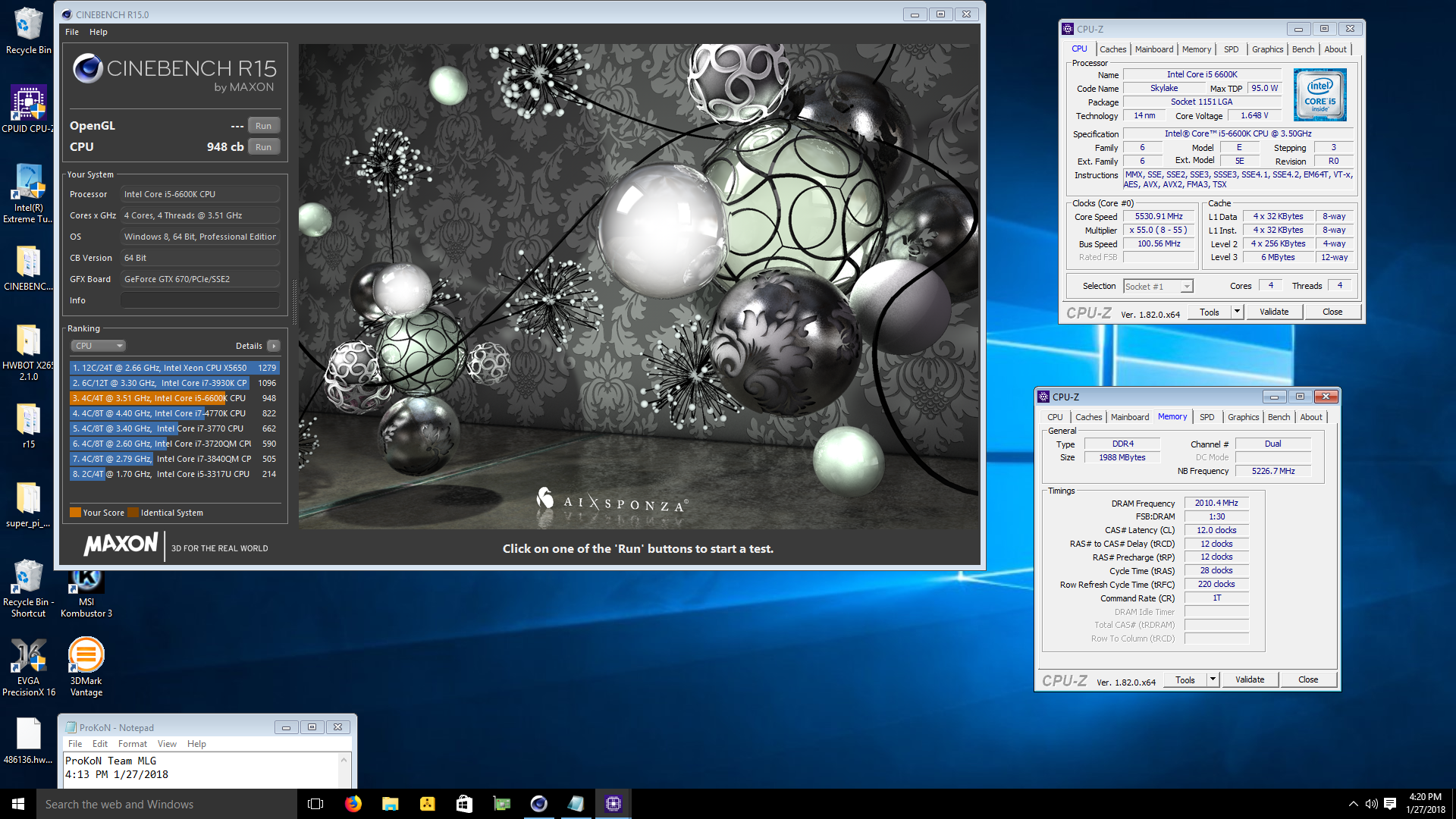
Task: Open Task View in the taskbar
Action: (x=315, y=804)
